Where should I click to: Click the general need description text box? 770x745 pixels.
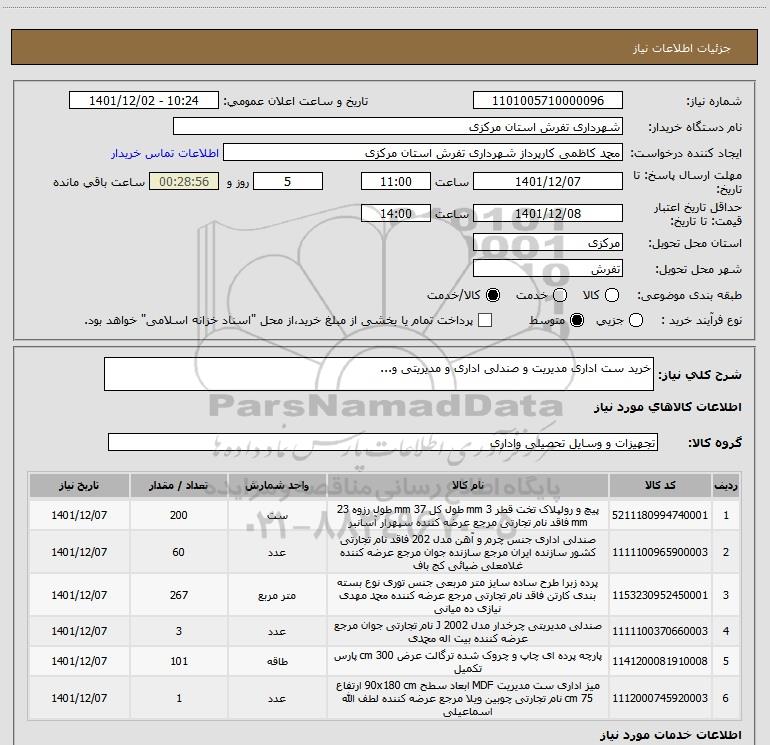(x=379, y=374)
